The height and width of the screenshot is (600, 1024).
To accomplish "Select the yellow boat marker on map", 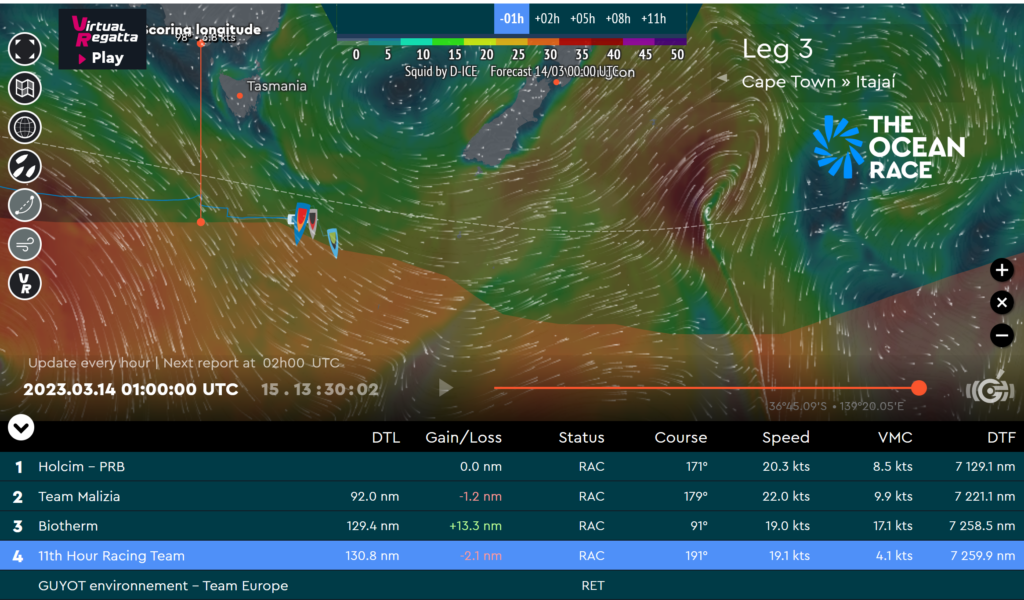I will coord(333,242).
